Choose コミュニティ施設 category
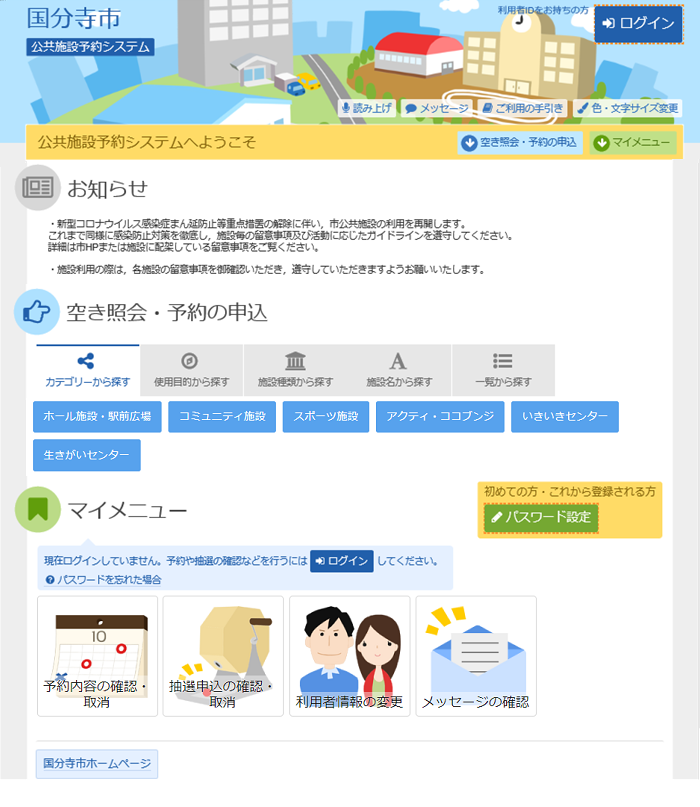 coord(222,416)
